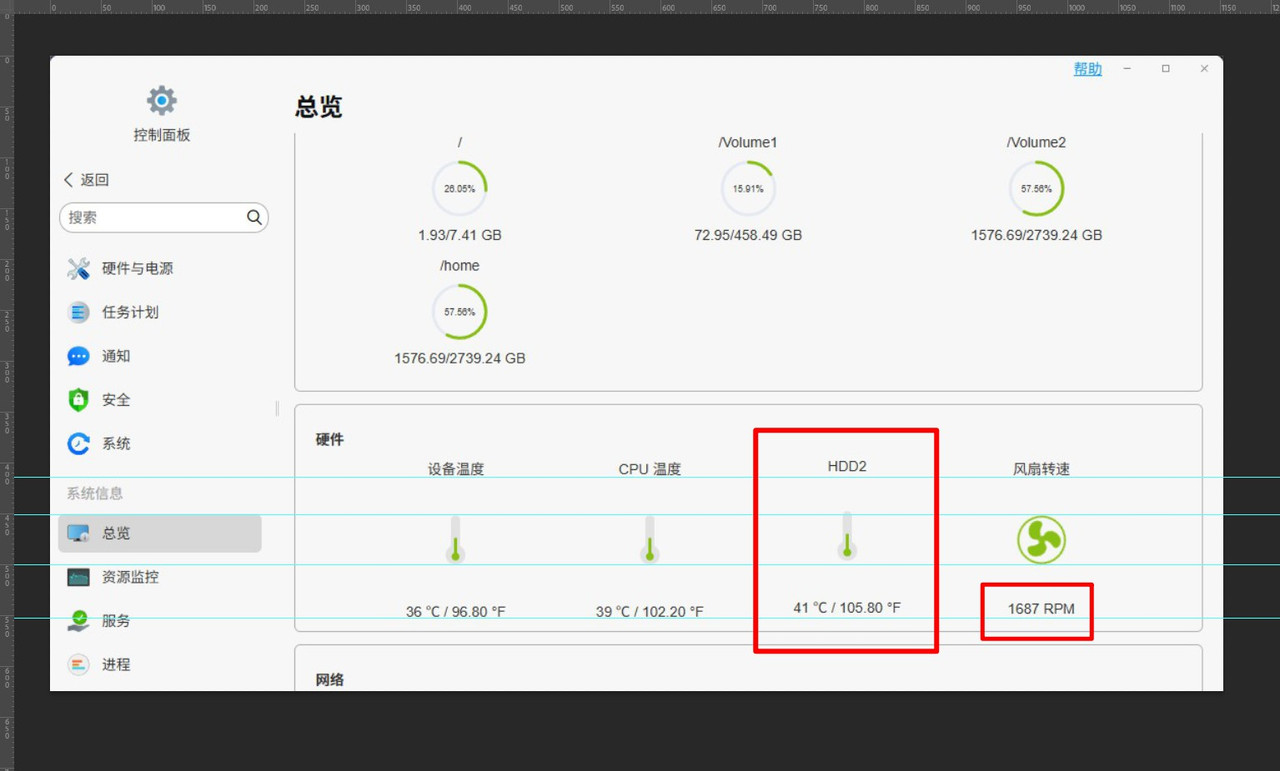This screenshot has height=771, width=1280.
Task: Click the 36 ℃ / 96.80 ℉ reading
Action: [456, 611]
